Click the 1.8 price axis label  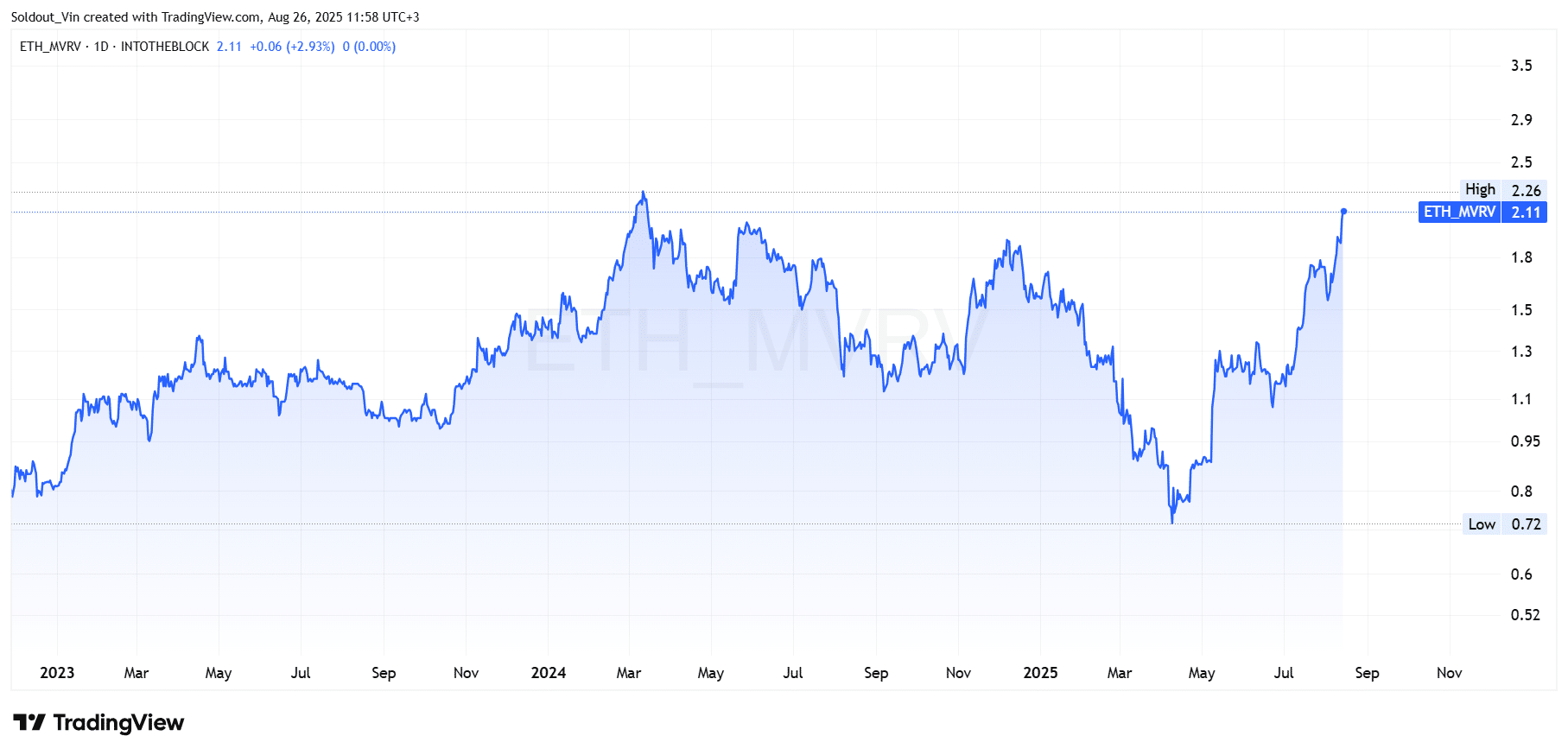coord(1521,257)
